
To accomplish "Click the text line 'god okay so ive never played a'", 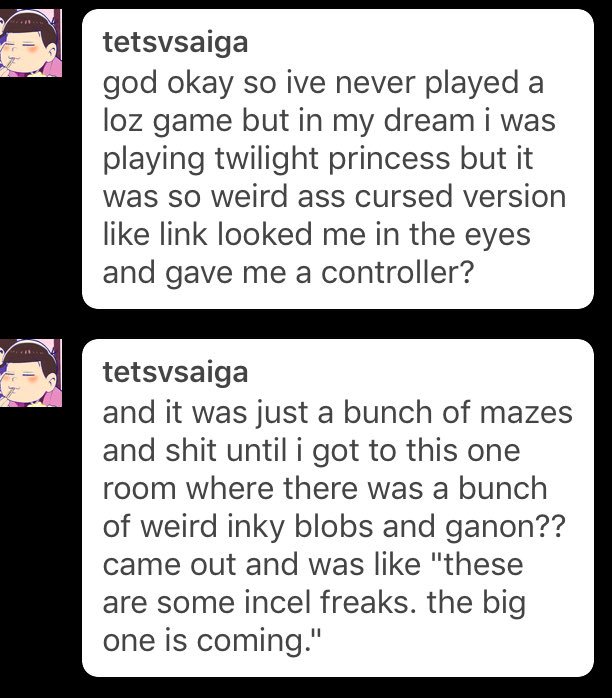I will point(323,84).
